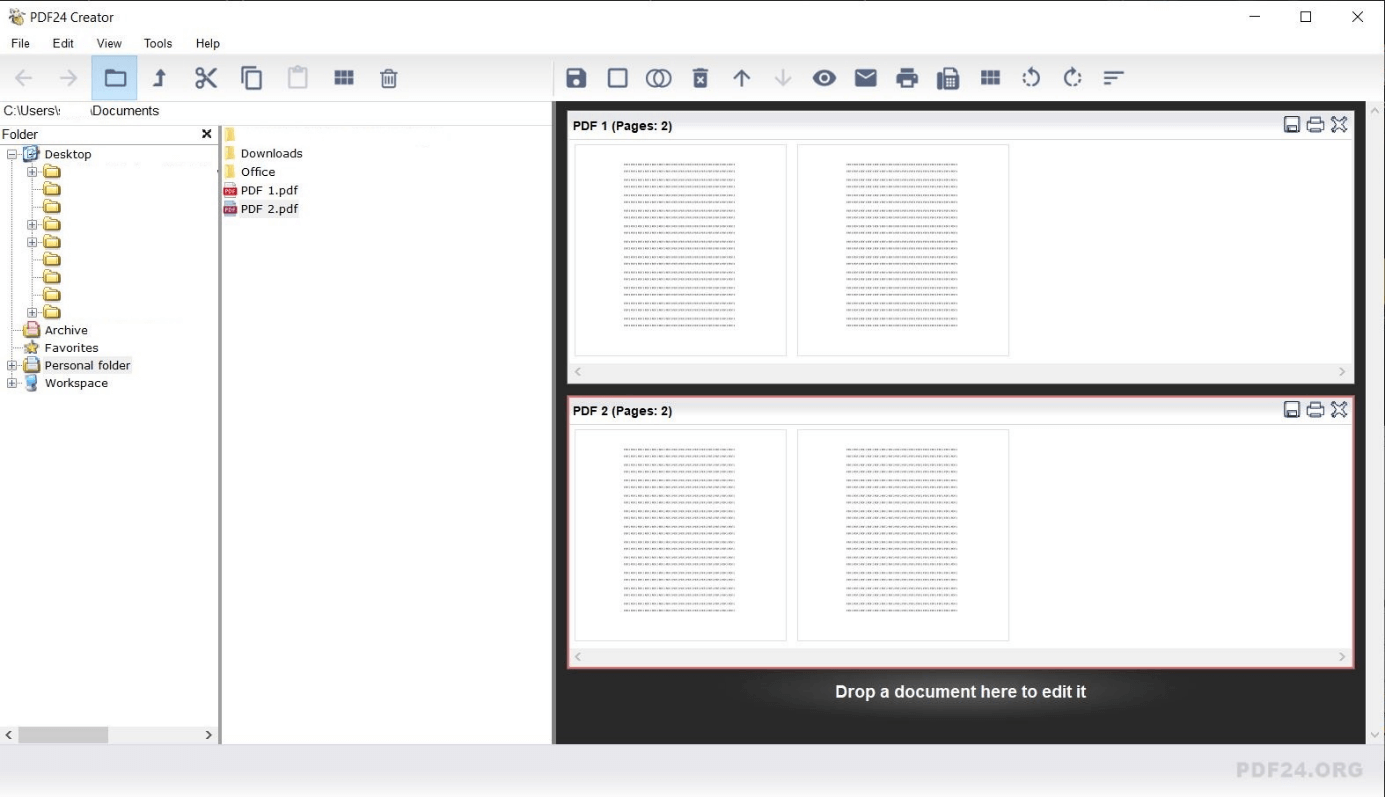Viewport: 1385px width, 797px height.
Task: Click left scroll arrow in PDF 2 panel
Action: tap(578, 657)
